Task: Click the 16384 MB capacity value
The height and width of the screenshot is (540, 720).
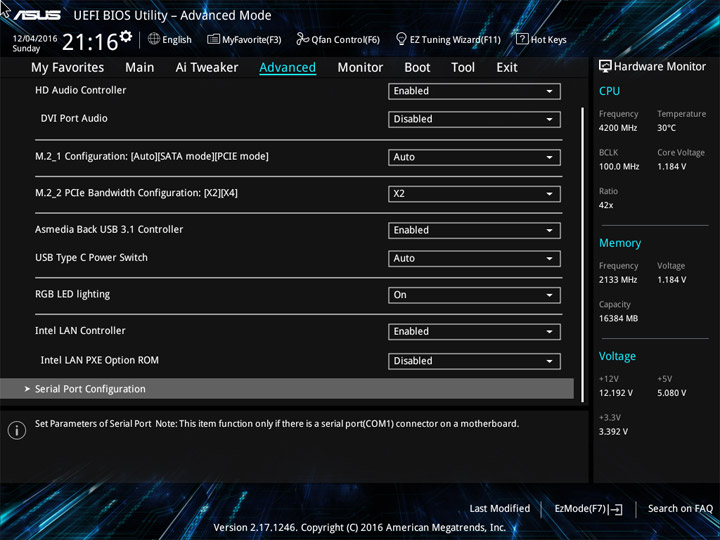Action: tap(618, 319)
